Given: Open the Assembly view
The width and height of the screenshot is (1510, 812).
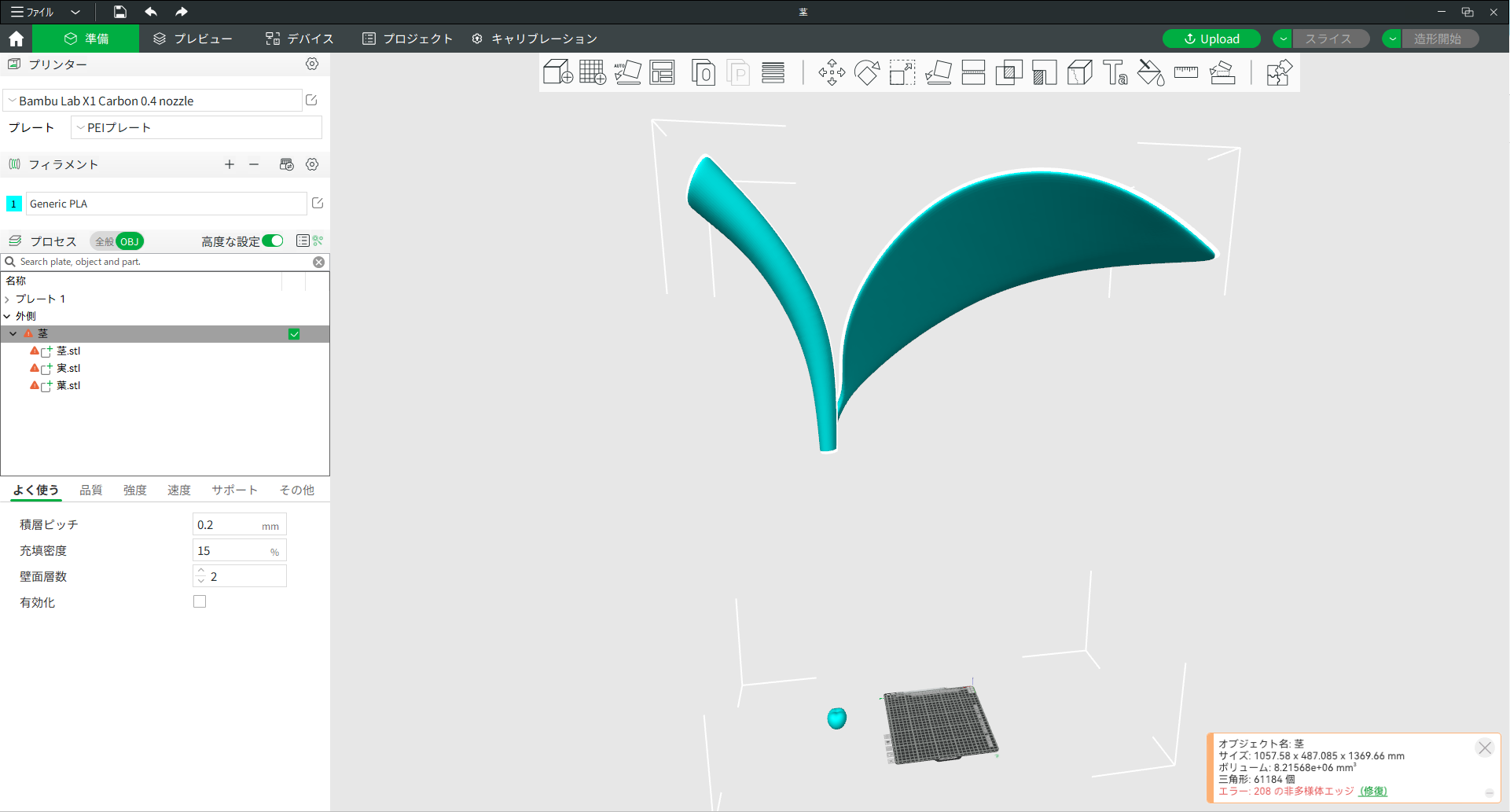Looking at the screenshot, I should tap(1279, 73).
